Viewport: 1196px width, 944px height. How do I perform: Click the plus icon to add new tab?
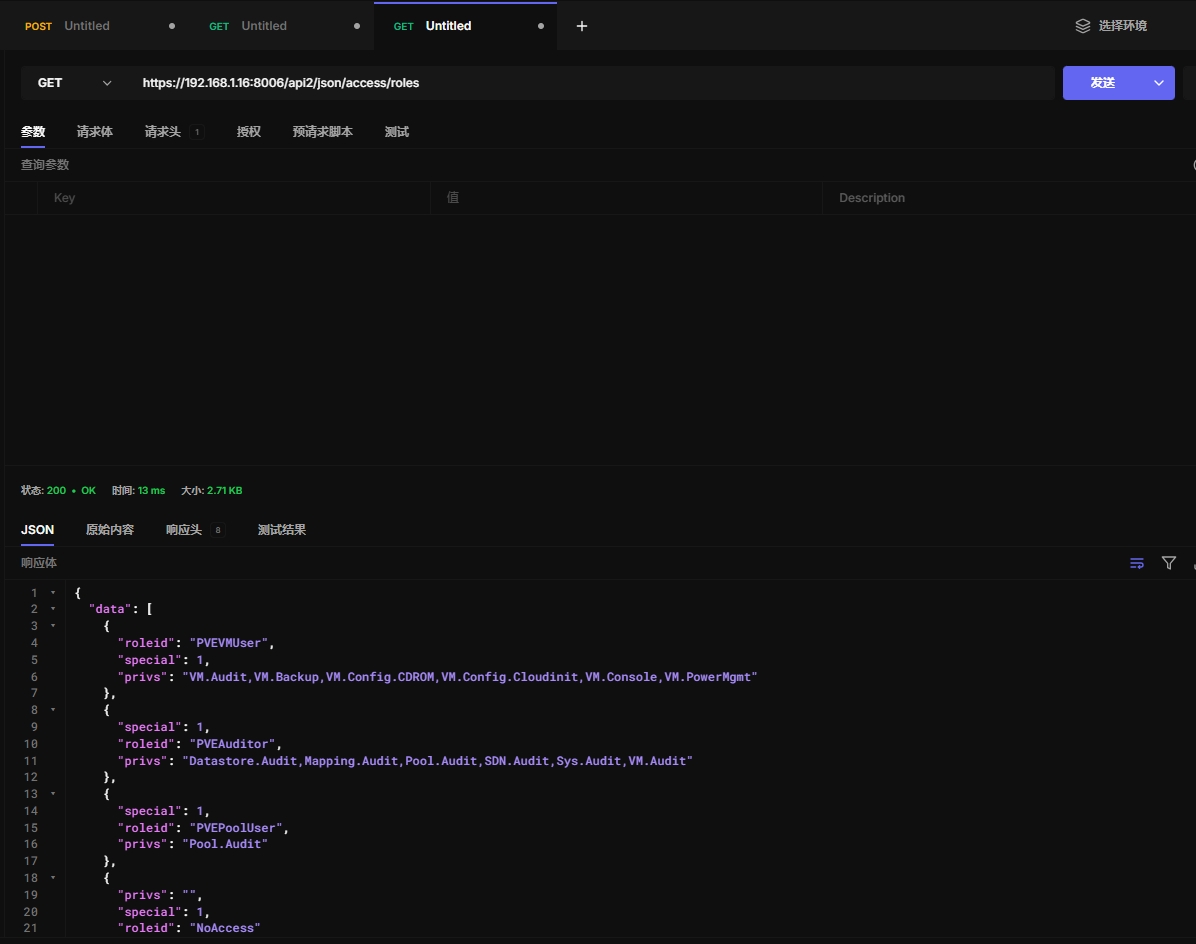(x=582, y=26)
